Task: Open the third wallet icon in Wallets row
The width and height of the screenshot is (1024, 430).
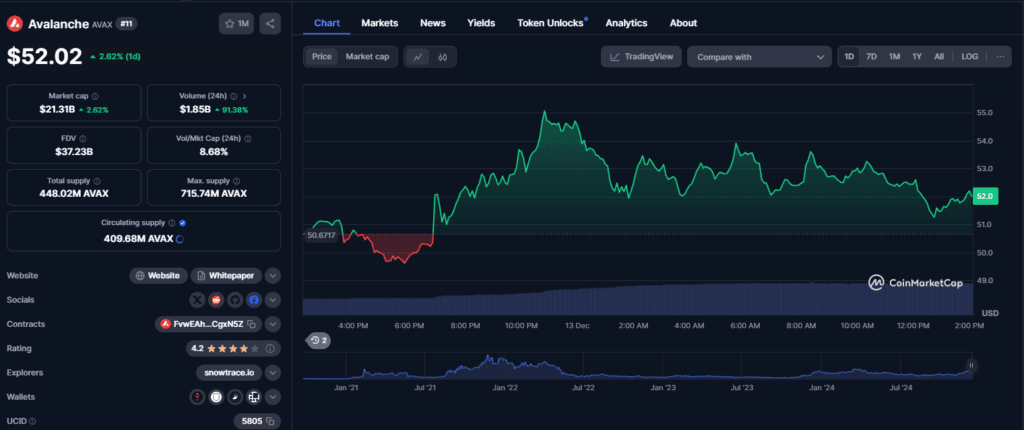Action: (x=235, y=397)
